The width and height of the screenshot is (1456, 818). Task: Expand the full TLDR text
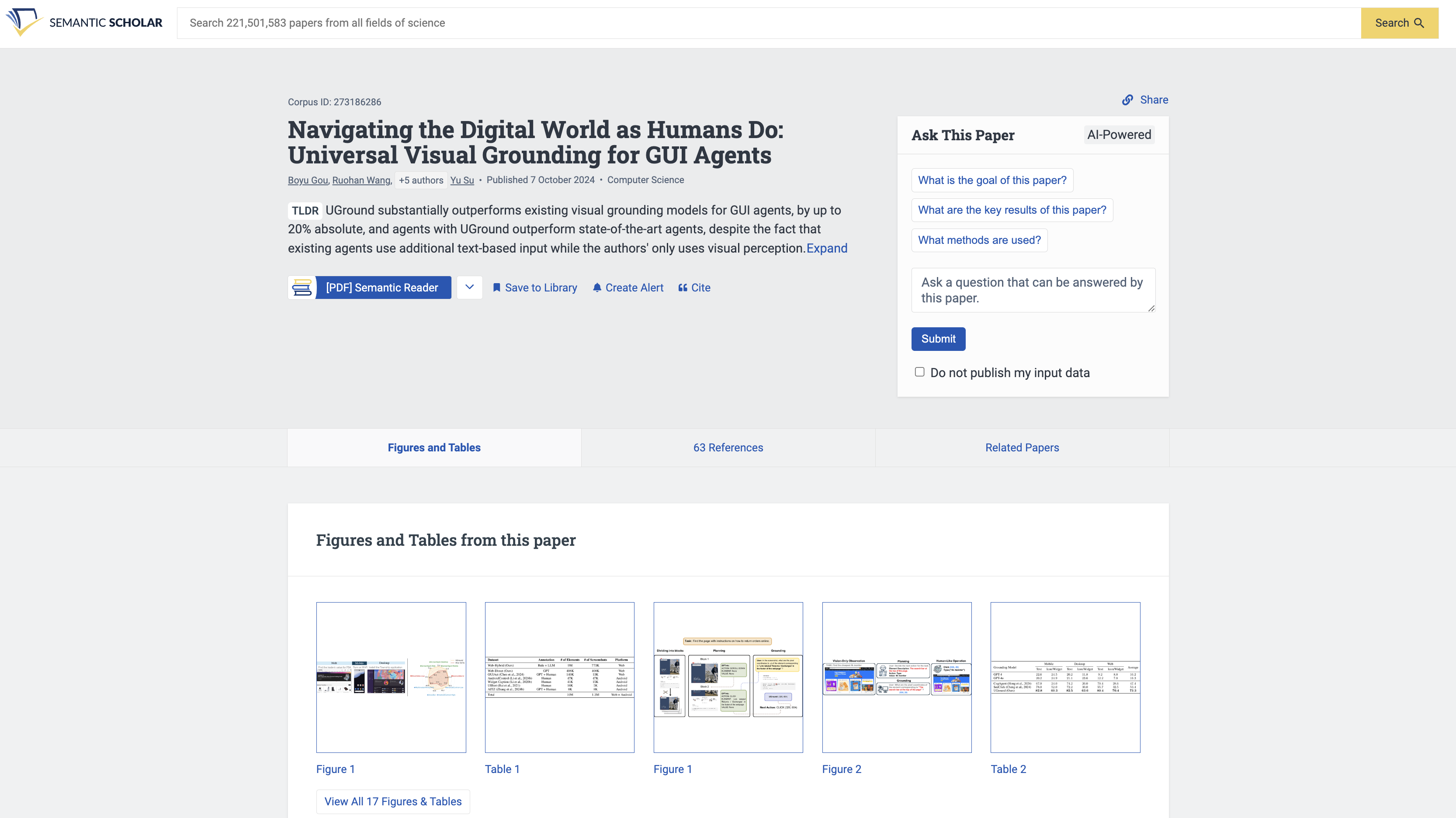pos(826,248)
